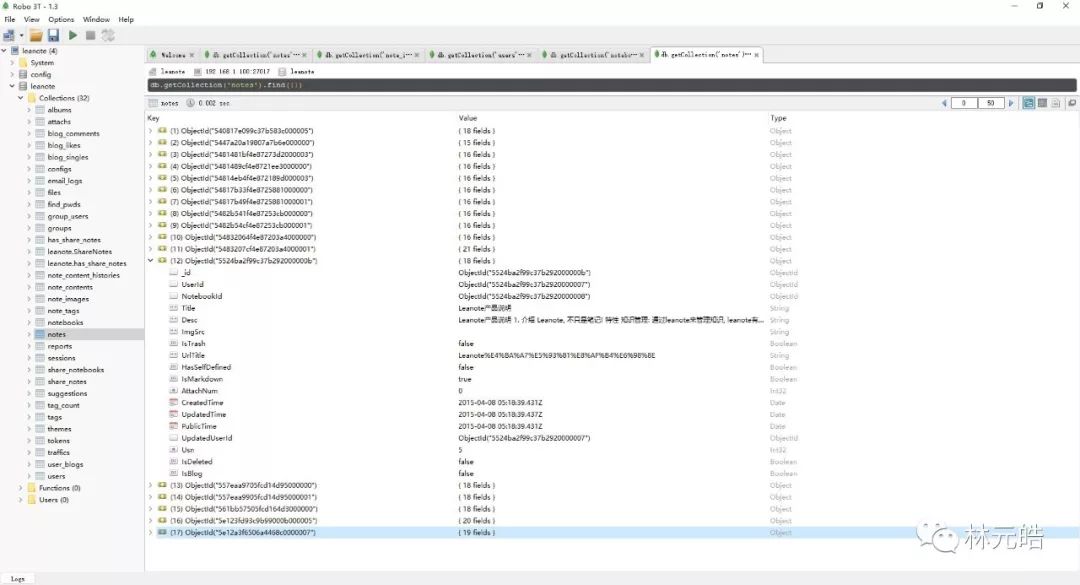Switch results to table view mode
Image resolution: width=1080 pixels, height=585 pixels.
click(x=1042, y=103)
